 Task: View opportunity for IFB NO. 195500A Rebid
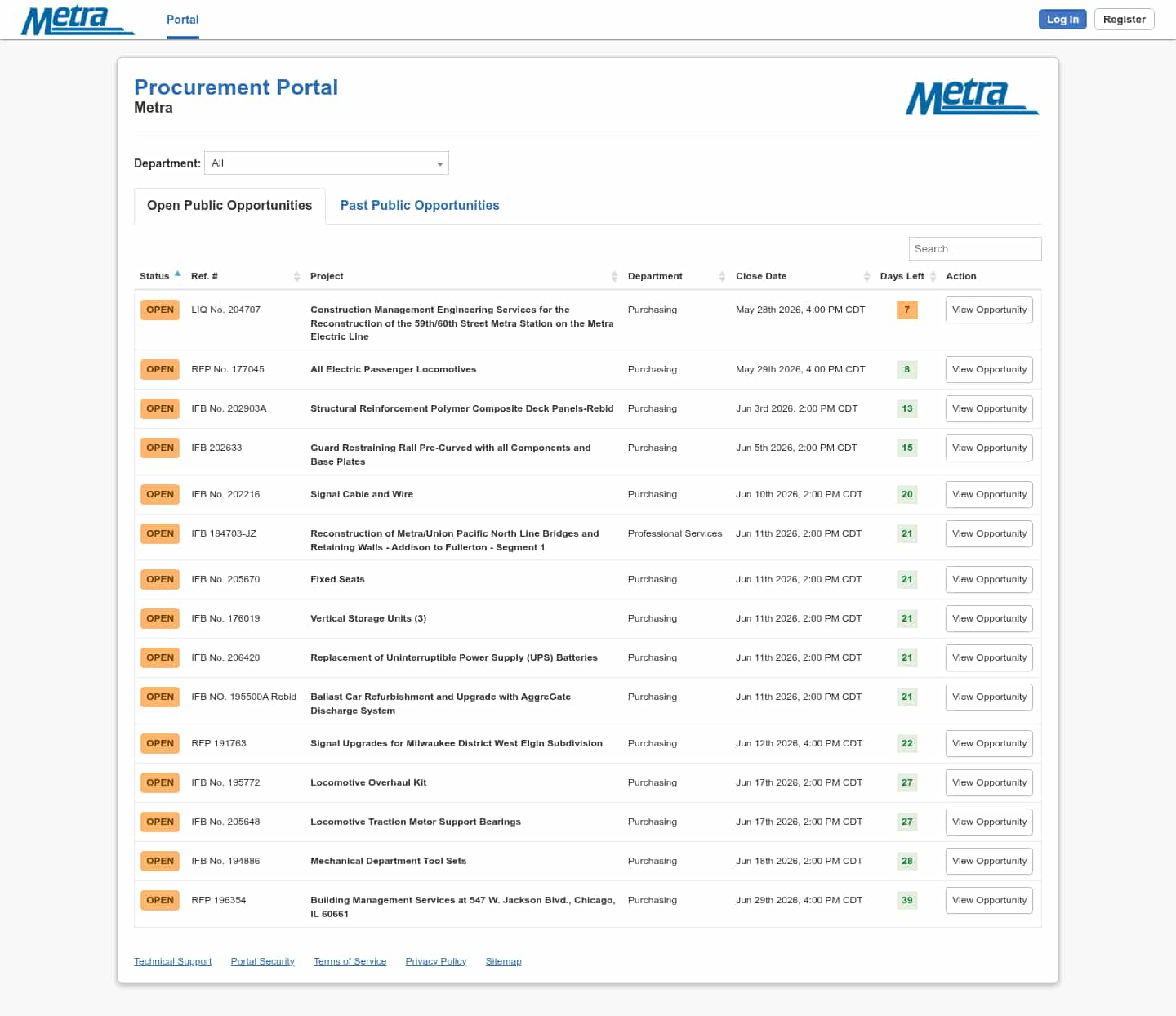coord(989,697)
